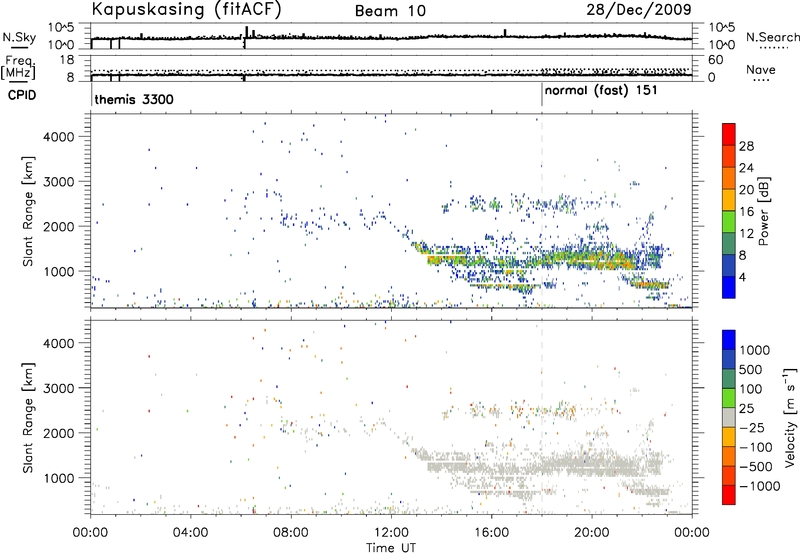The width and height of the screenshot is (800, 554).
Task: Click the "2000" tick label of the velocity panel
Action: [x=59, y=433]
